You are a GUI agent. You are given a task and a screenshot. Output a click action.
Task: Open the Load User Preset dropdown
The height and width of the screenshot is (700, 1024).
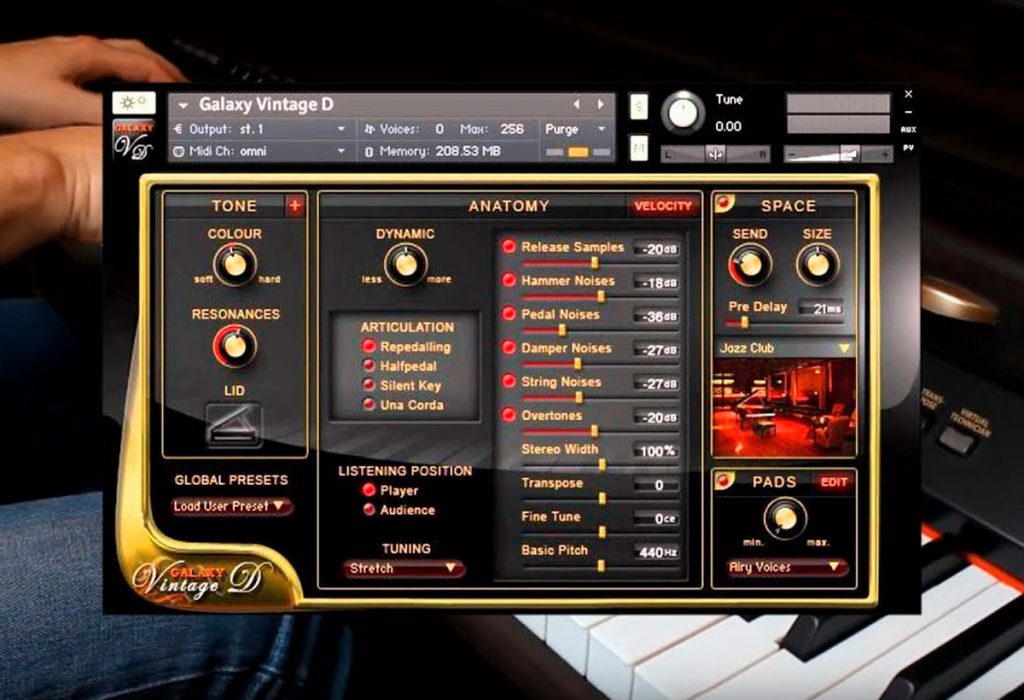click(232, 506)
